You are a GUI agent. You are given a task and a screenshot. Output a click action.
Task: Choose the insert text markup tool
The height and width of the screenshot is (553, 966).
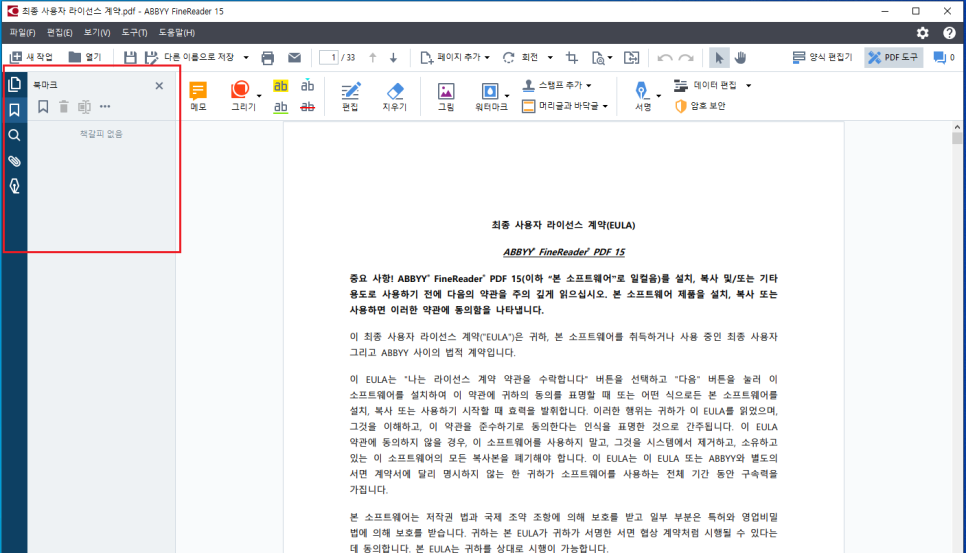[x=307, y=86]
